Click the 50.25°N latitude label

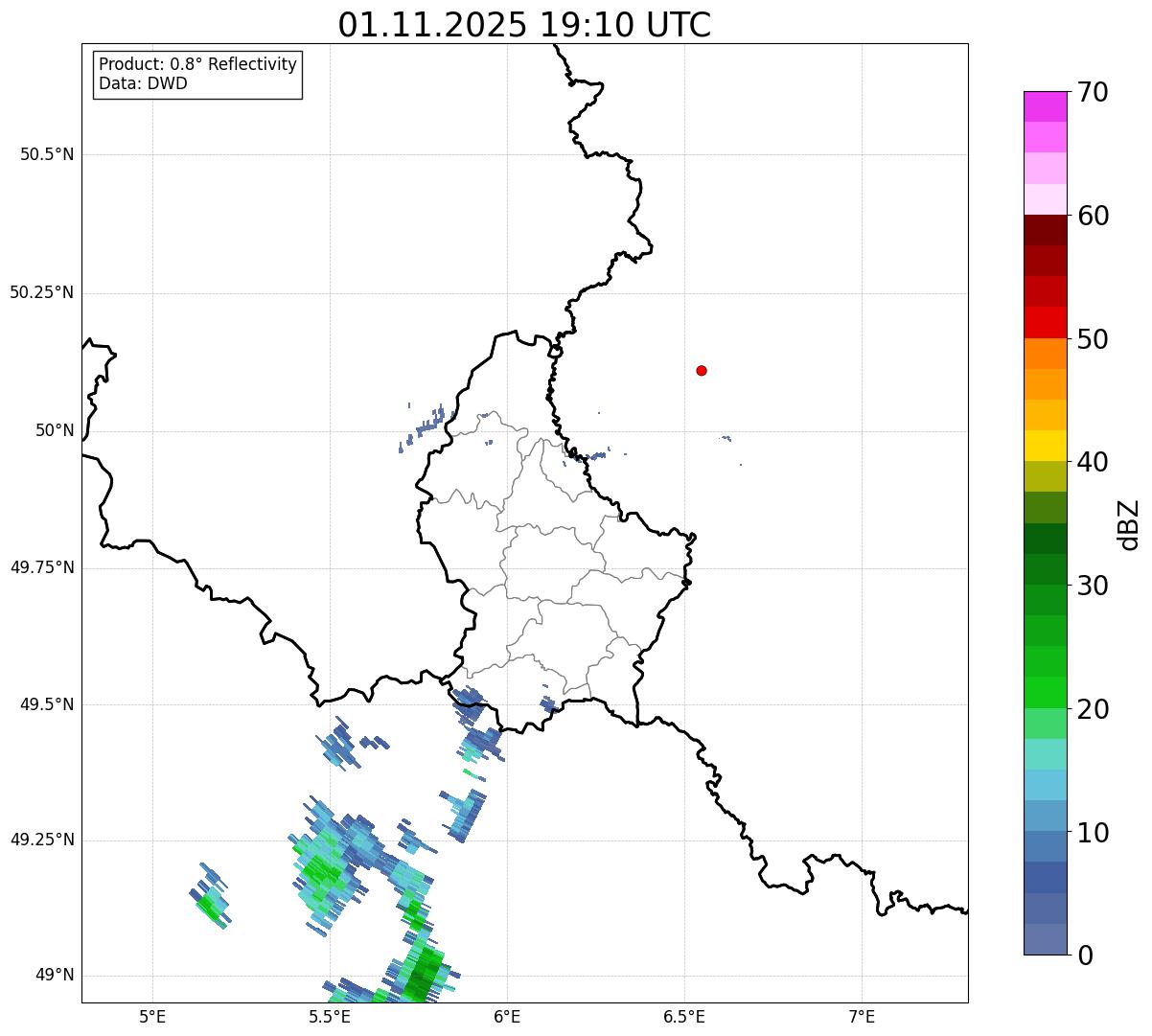coord(42,292)
